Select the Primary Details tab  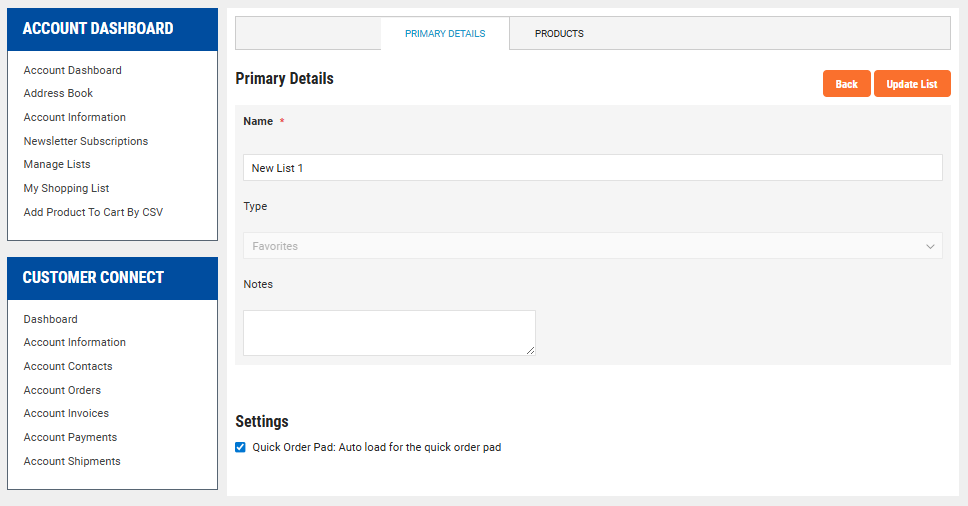click(445, 33)
